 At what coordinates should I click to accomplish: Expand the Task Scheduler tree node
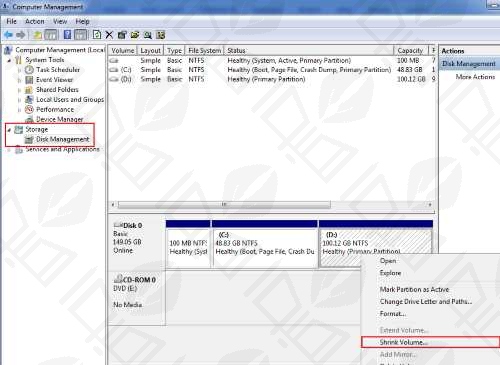tap(20, 70)
